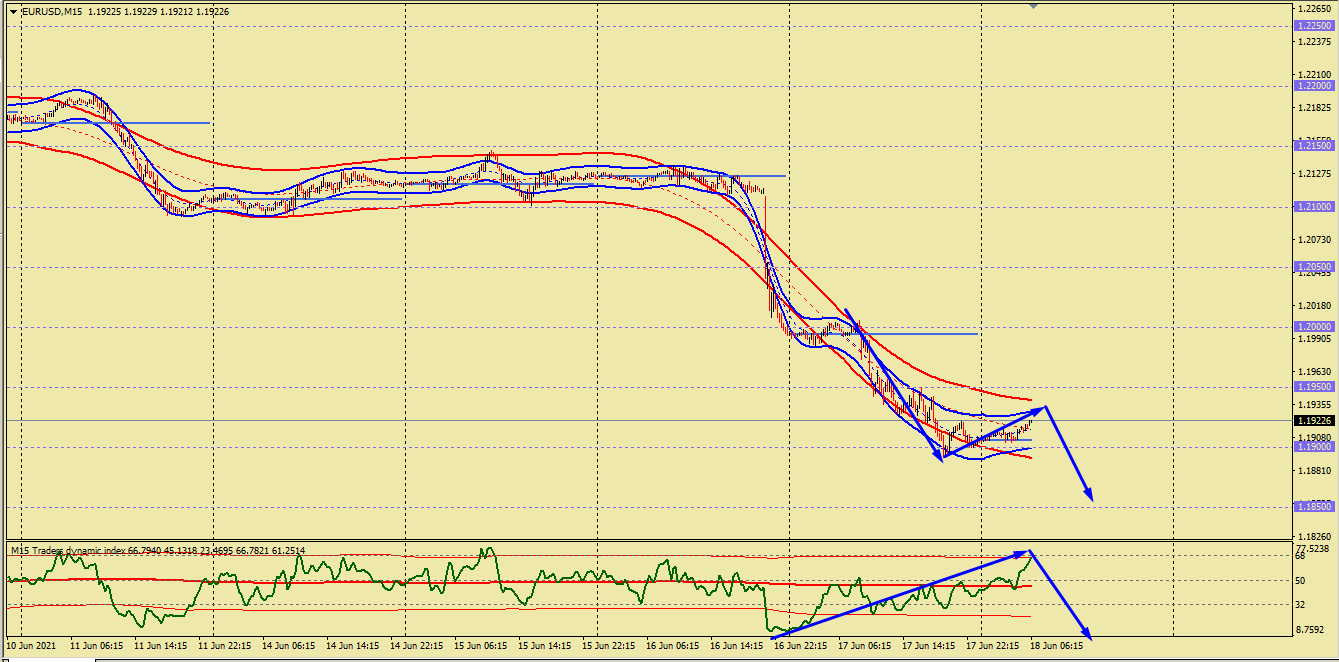
Task: Click the one-click trading triangle beside EURUSD,M15
Action: (13, 11)
